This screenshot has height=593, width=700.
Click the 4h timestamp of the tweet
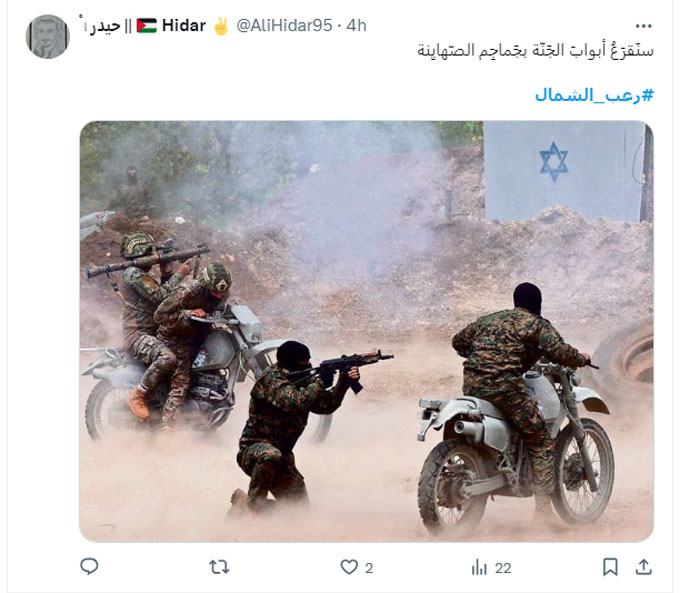coord(356,25)
